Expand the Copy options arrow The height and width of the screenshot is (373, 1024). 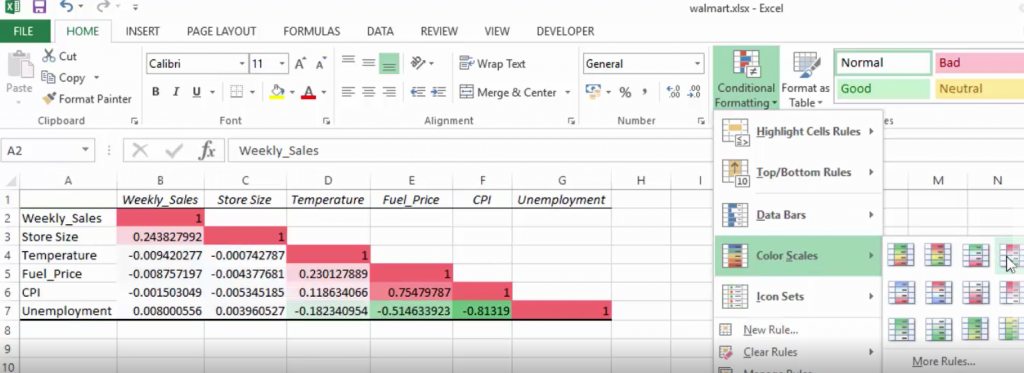coord(97,78)
